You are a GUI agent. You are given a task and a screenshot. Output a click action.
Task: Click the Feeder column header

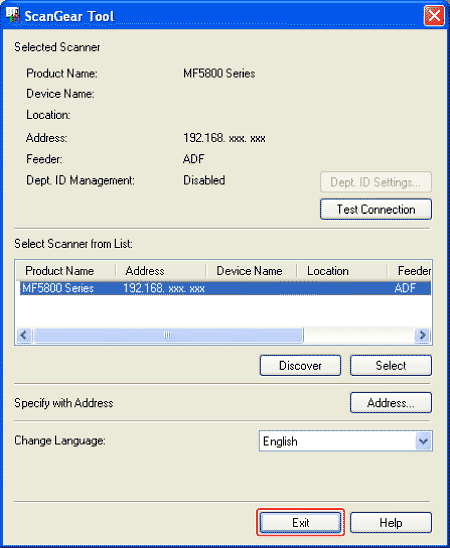(409, 271)
